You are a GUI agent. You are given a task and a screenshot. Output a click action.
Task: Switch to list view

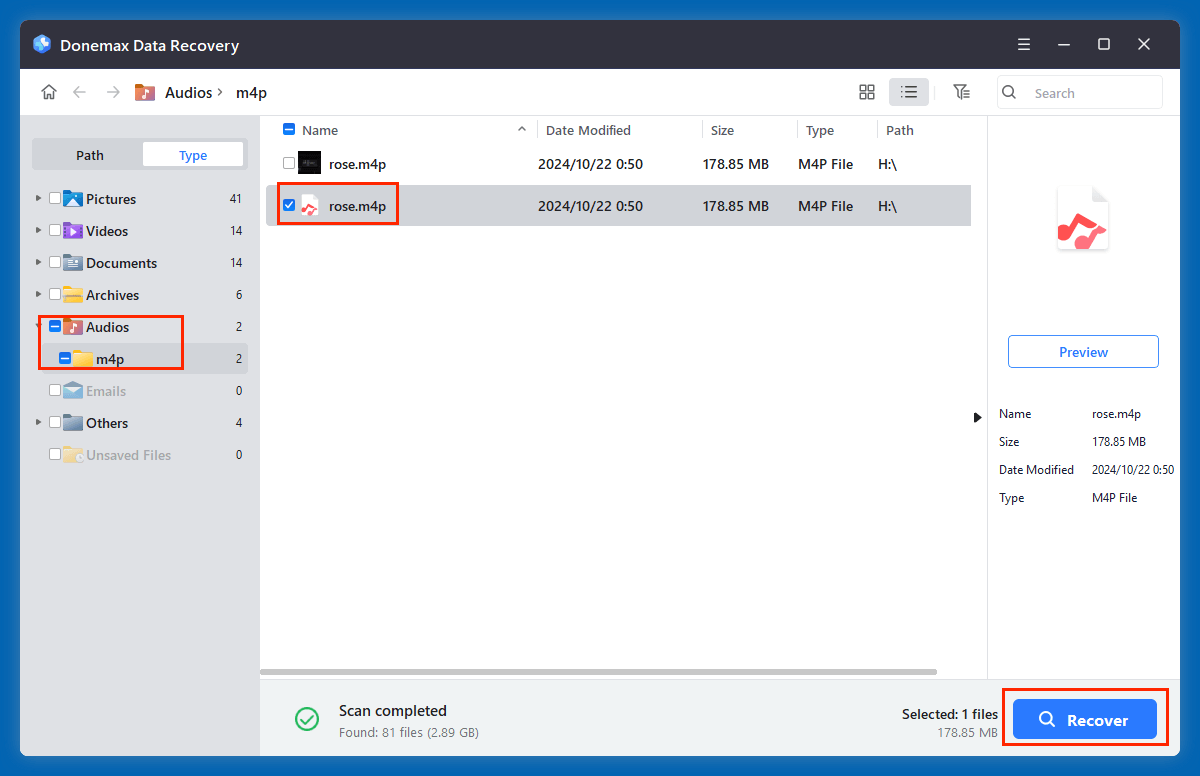point(908,92)
